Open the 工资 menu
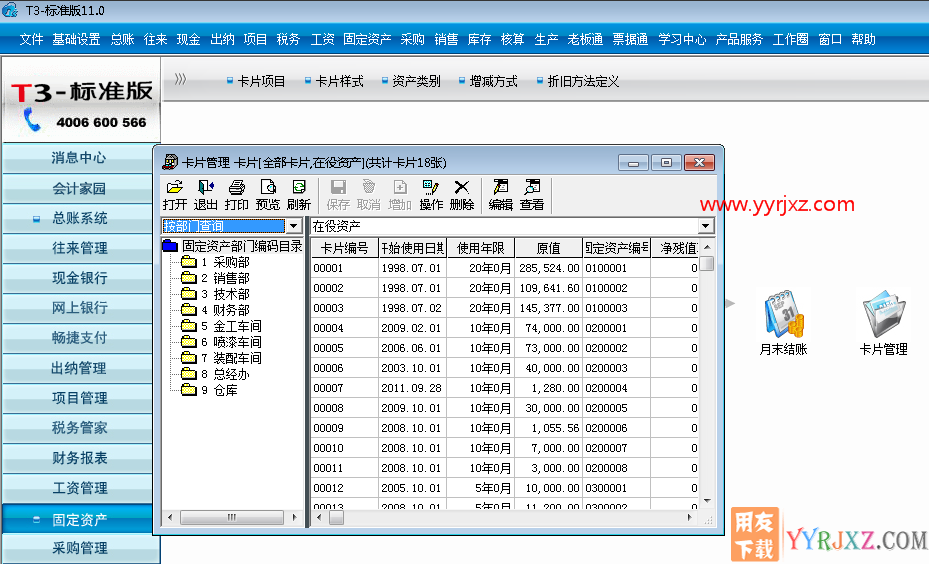 click(323, 40)
